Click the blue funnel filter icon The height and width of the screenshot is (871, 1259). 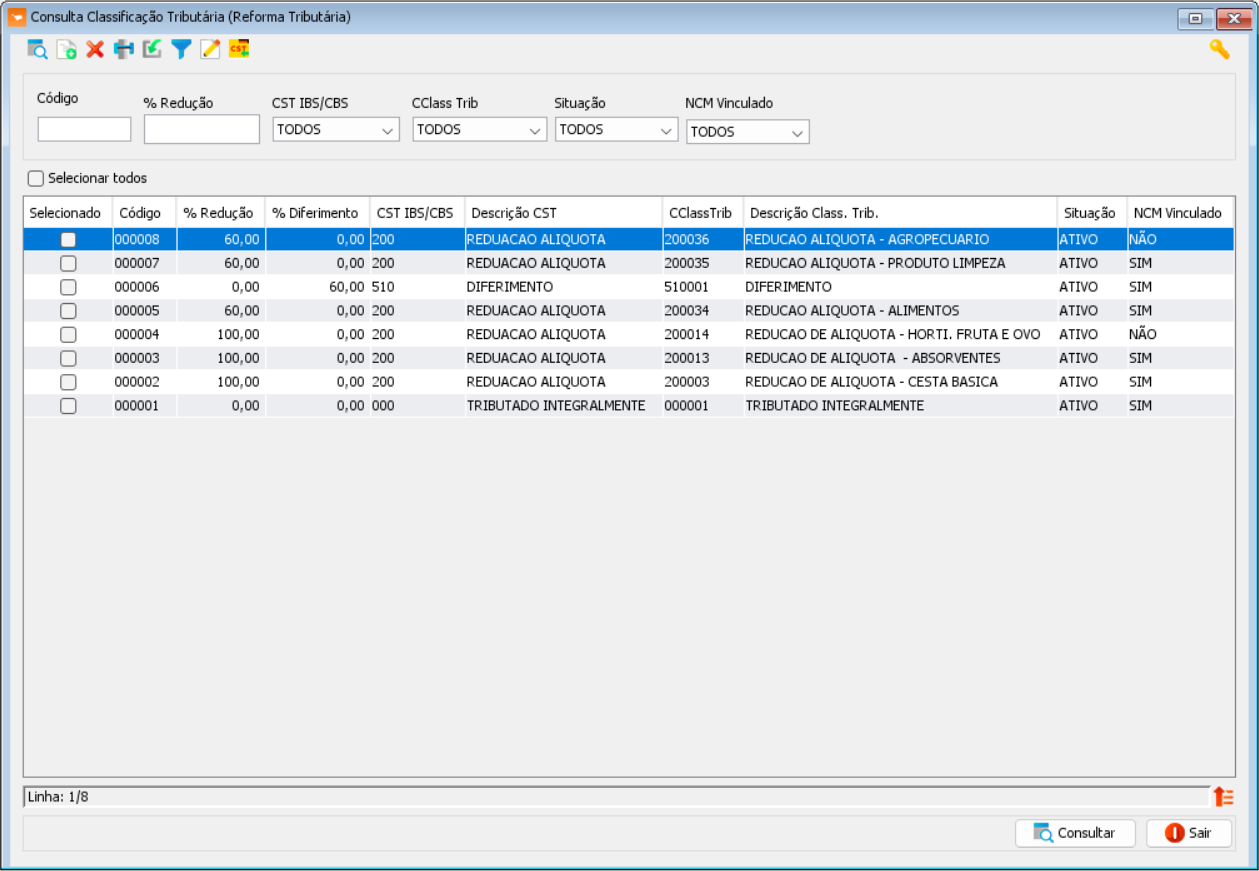[181, 49]
